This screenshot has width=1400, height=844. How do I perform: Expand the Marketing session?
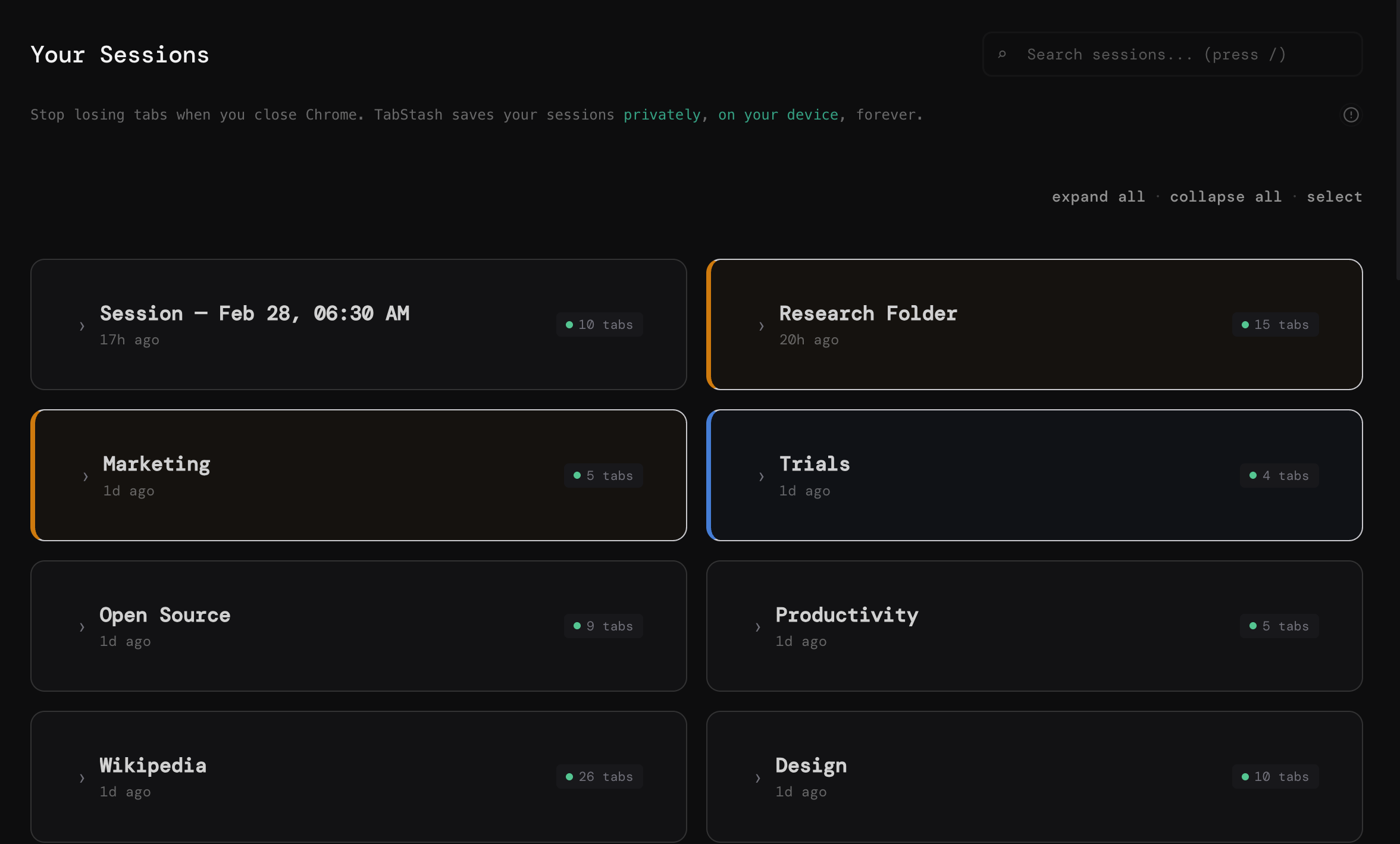(x=85, y=476)
